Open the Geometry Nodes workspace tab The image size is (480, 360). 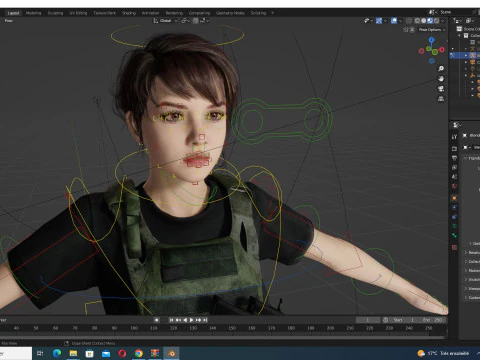tap(230, 13)
